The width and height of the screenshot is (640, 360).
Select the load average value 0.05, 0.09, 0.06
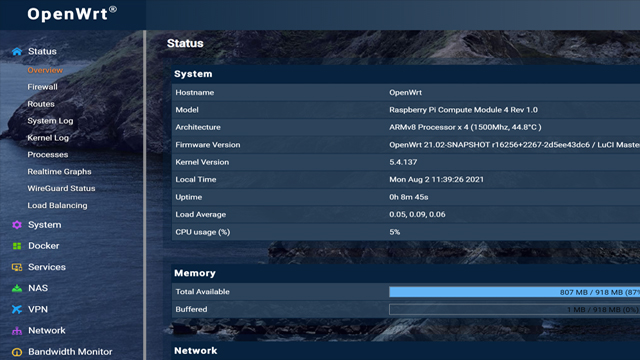417,215
